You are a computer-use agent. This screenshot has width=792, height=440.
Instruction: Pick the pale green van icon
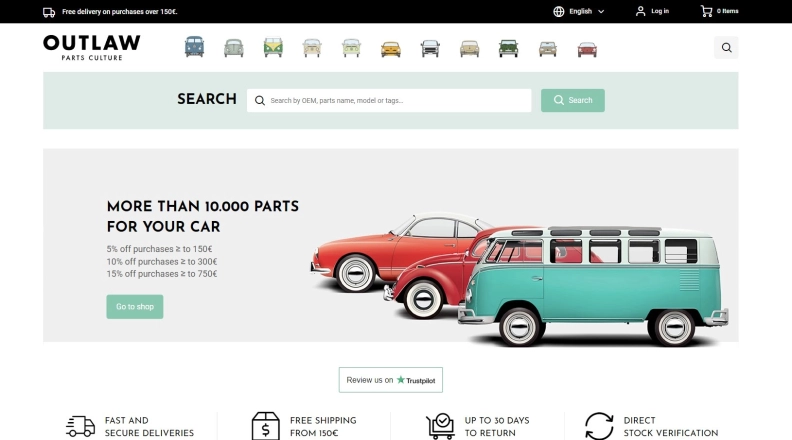[351, 48]
